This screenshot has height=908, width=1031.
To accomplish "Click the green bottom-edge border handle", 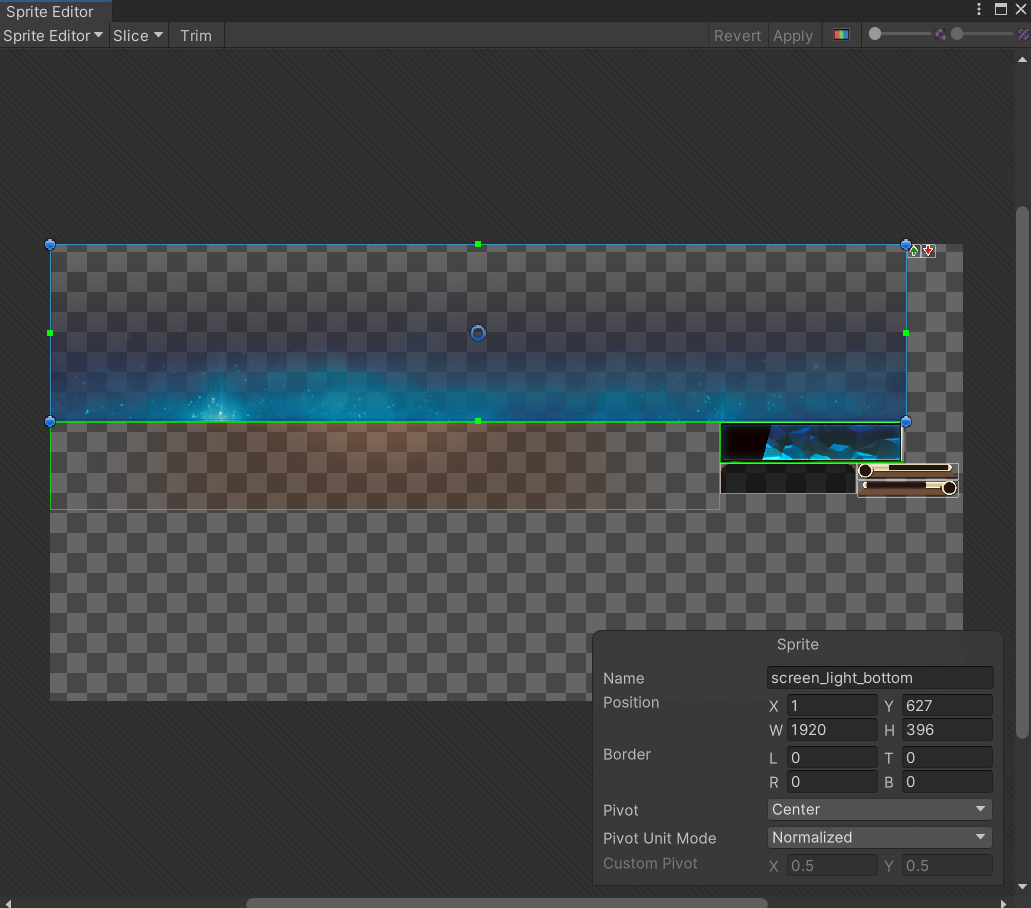I will [478, 421].
